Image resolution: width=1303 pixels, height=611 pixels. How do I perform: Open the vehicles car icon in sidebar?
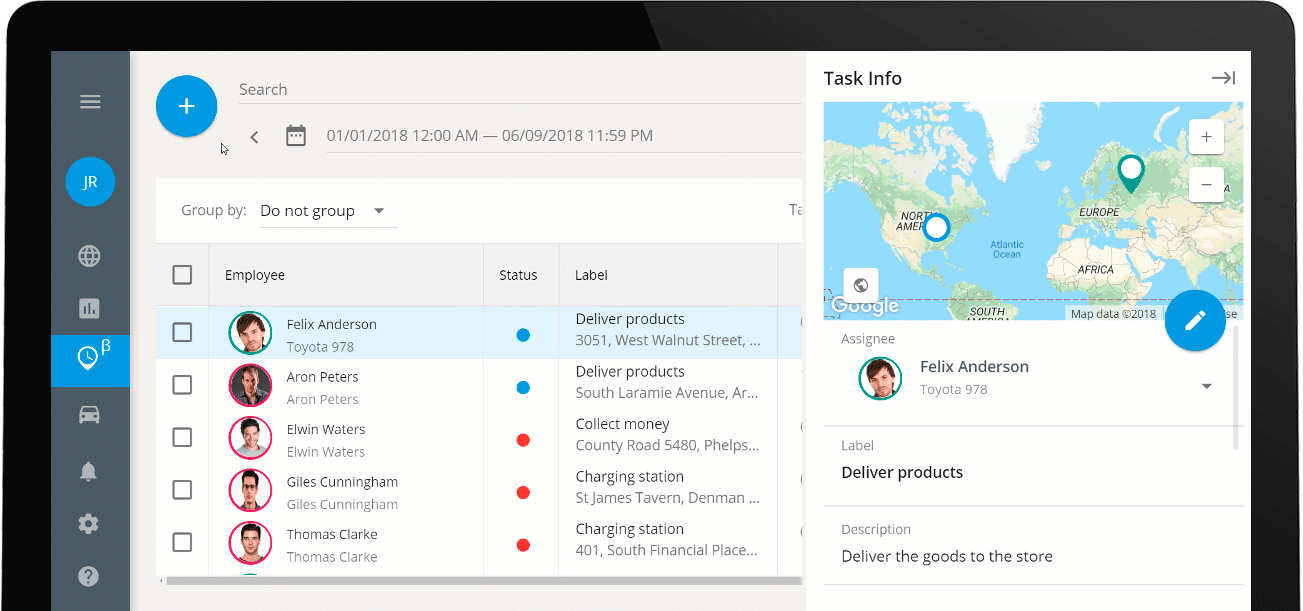tap(90, 415)
